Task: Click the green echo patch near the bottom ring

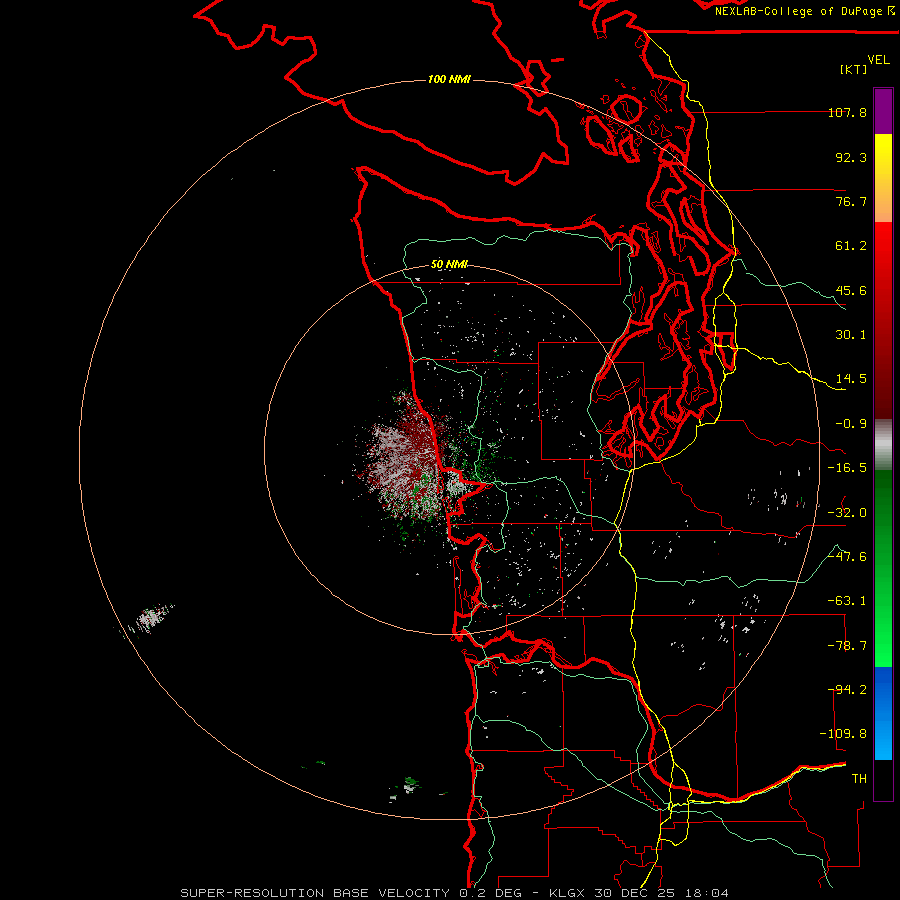Action: click(410, 784)
